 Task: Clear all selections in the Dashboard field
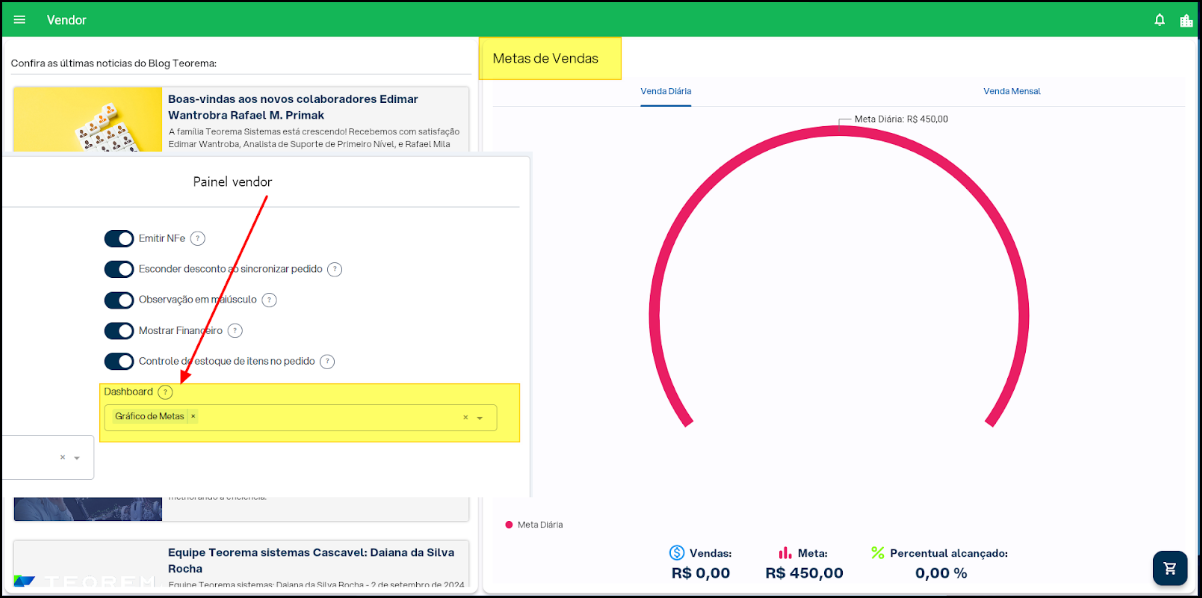pos(465,417)
